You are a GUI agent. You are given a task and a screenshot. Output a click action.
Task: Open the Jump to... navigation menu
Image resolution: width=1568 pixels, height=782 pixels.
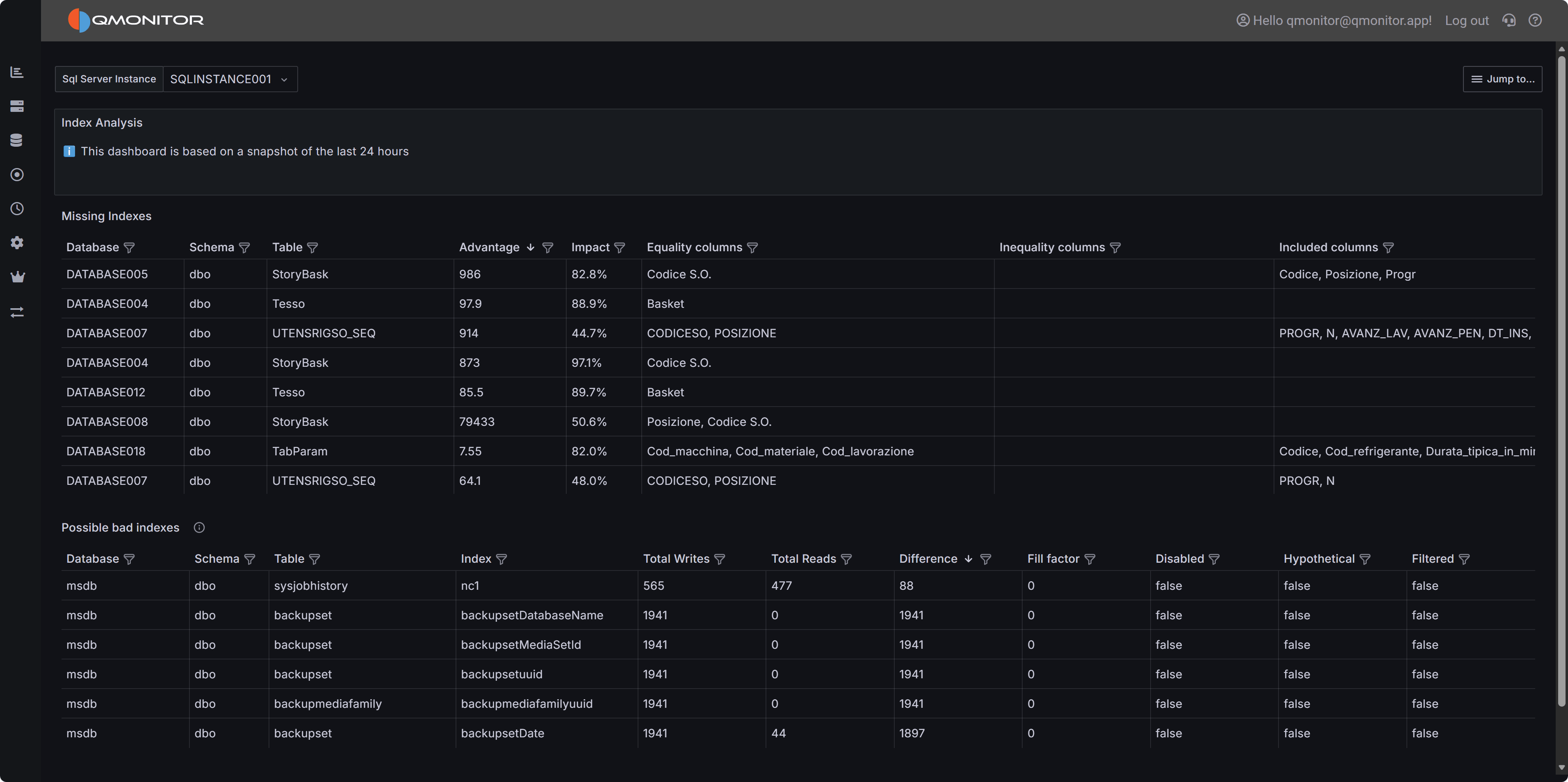point(1502,79)
